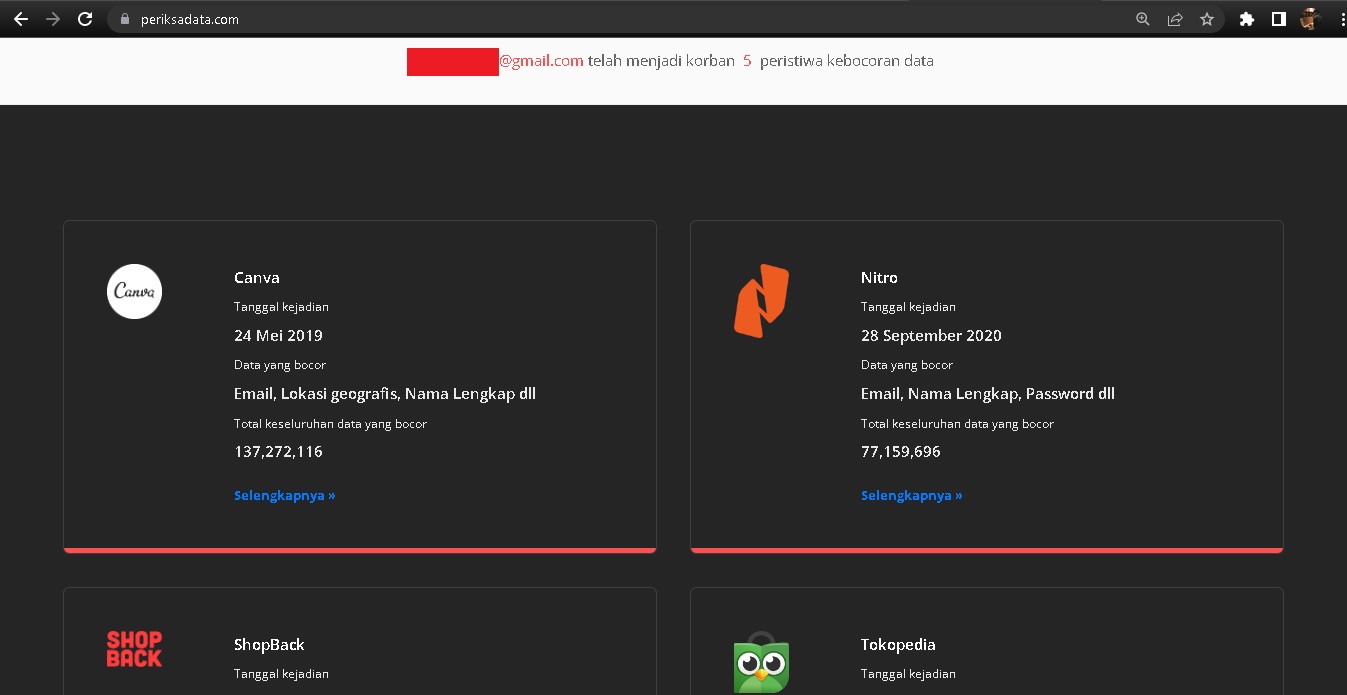Go back to the previous page
This screenshot has height=695, width=1347.
point(21,19)
